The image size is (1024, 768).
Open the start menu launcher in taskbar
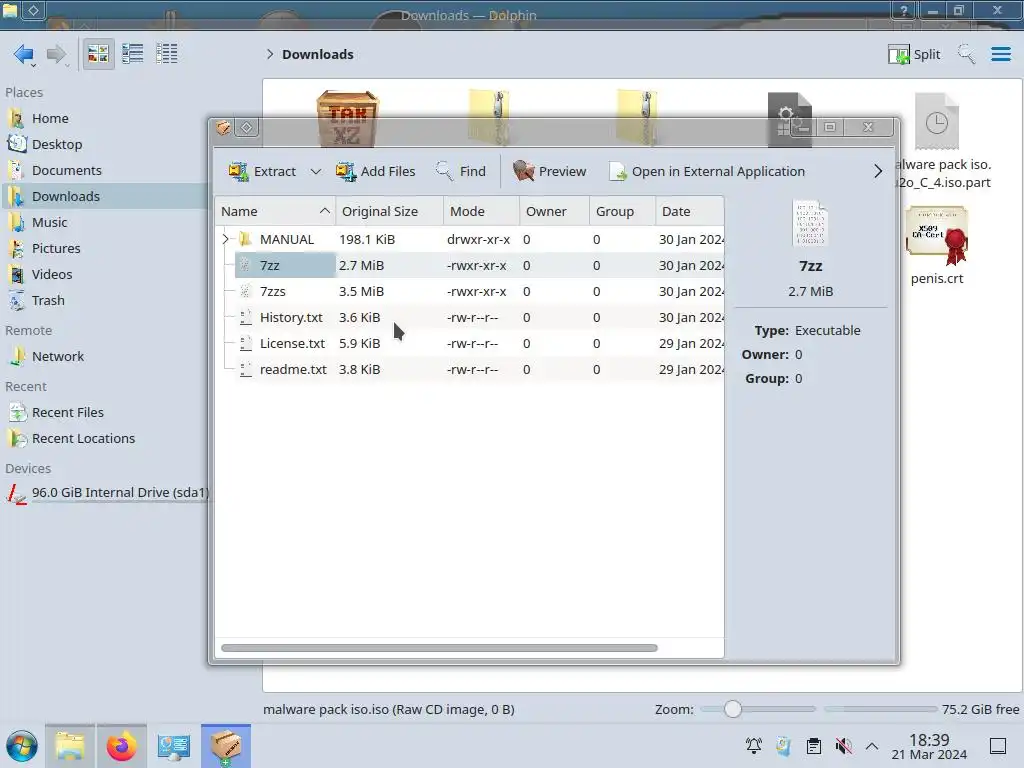(22, 746)
